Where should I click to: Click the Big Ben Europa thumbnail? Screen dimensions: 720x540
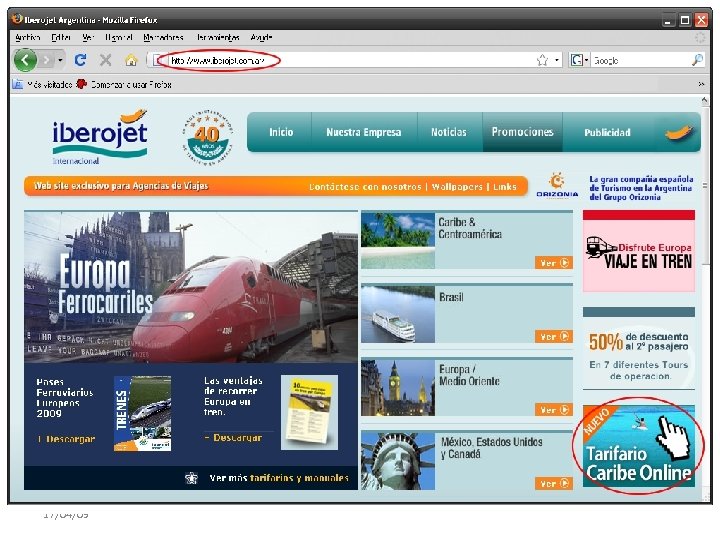(398, 388)
